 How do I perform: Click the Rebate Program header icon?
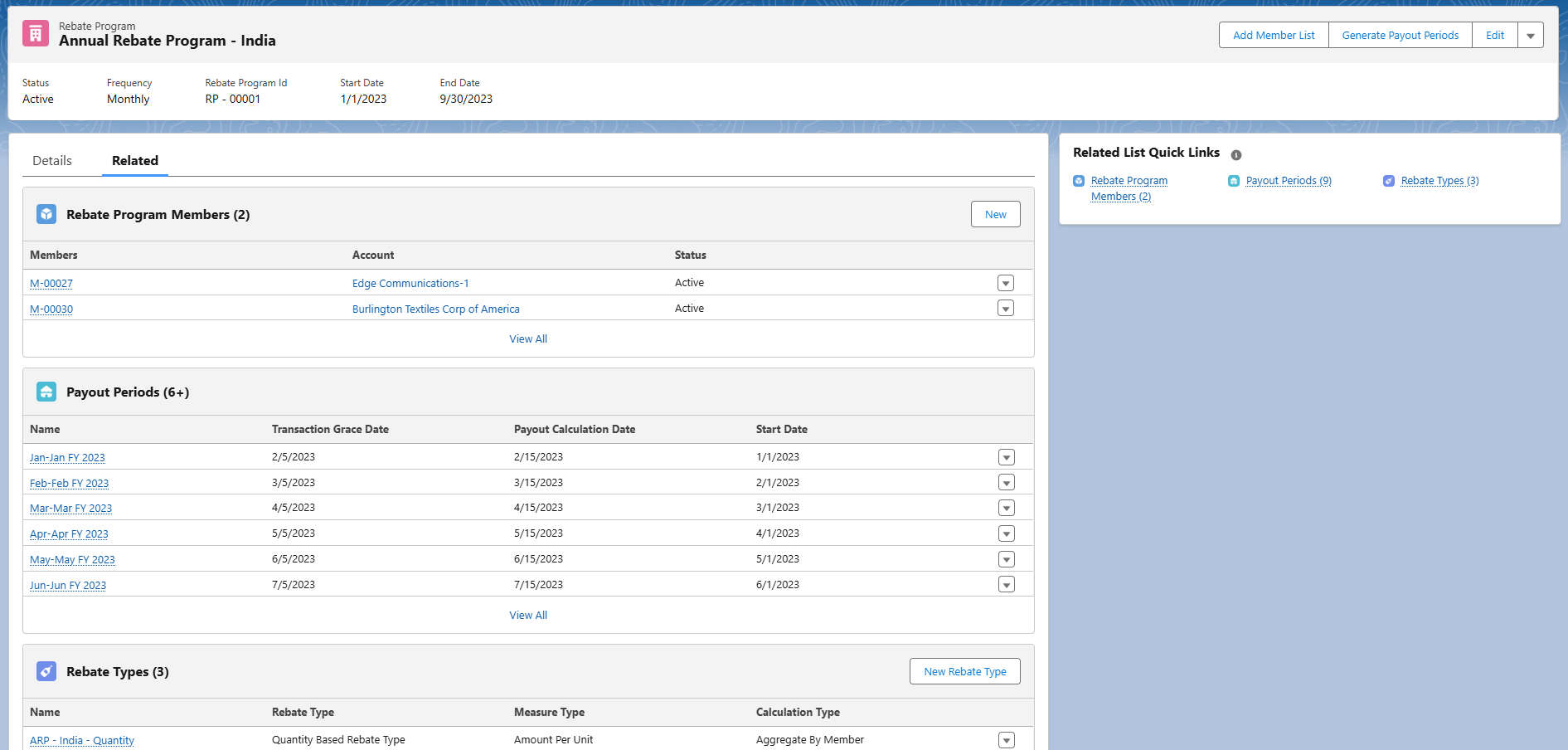(36, 34)
